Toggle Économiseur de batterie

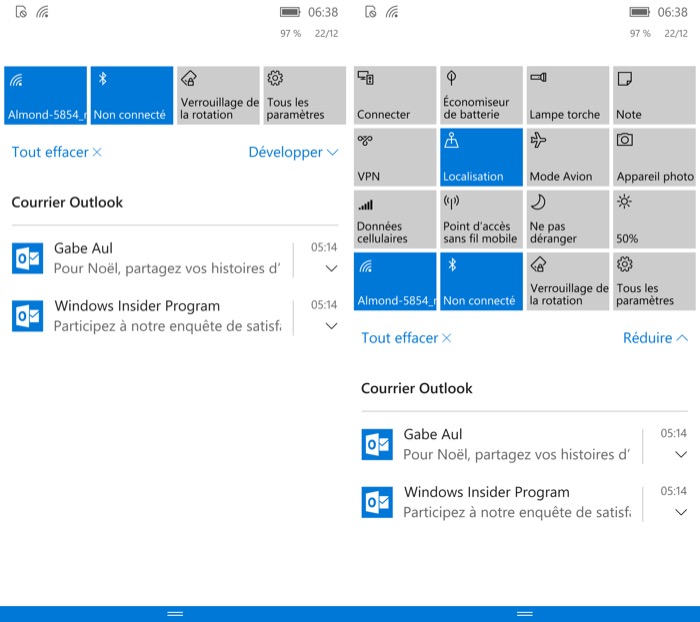[481, 95]
